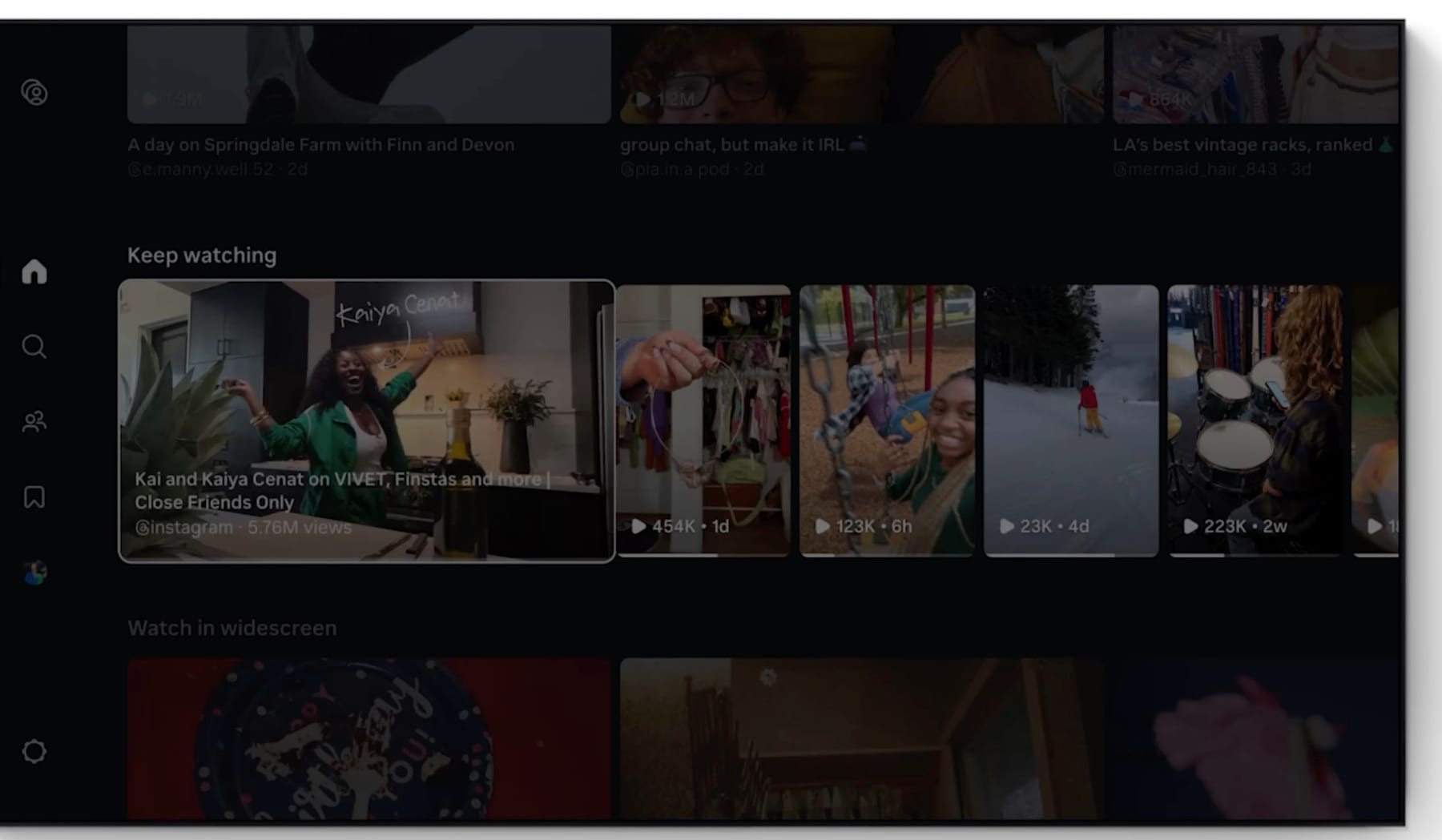Open the account switcher icon at top of sidebar
1442x840 pixels.
(x=34, y=93)
